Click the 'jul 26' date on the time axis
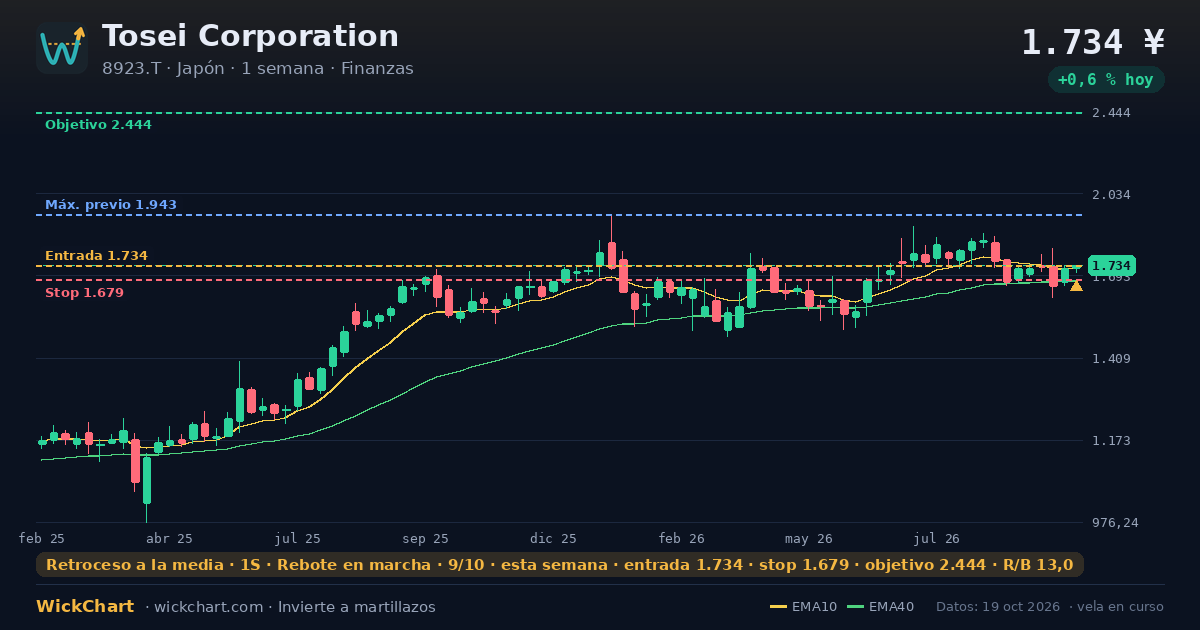This screenshot has height=630, width=1200. [x=938, y=539]
